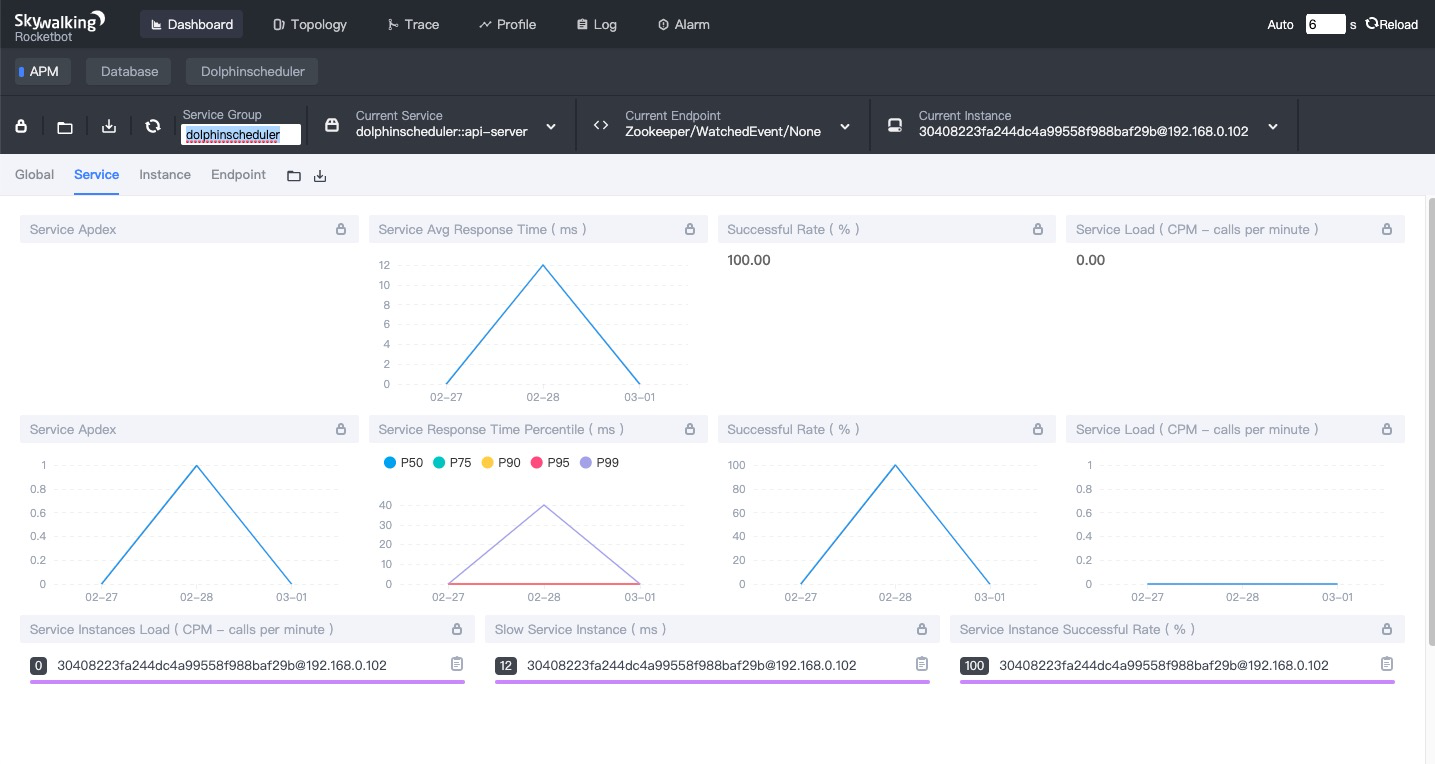Click the download icon next to Endpoint tab
The height and width of the screenshot is (764, 1435).
click(x=320, y=176)
